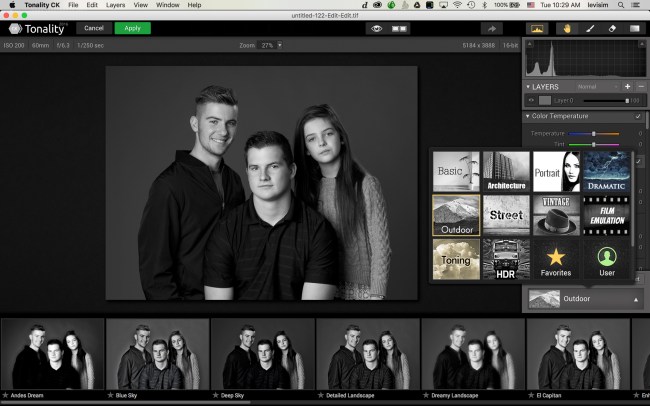Choose the Street preset category
This screenshot has height=406, width=650.
pyautogui.click(x=506, y=215)
